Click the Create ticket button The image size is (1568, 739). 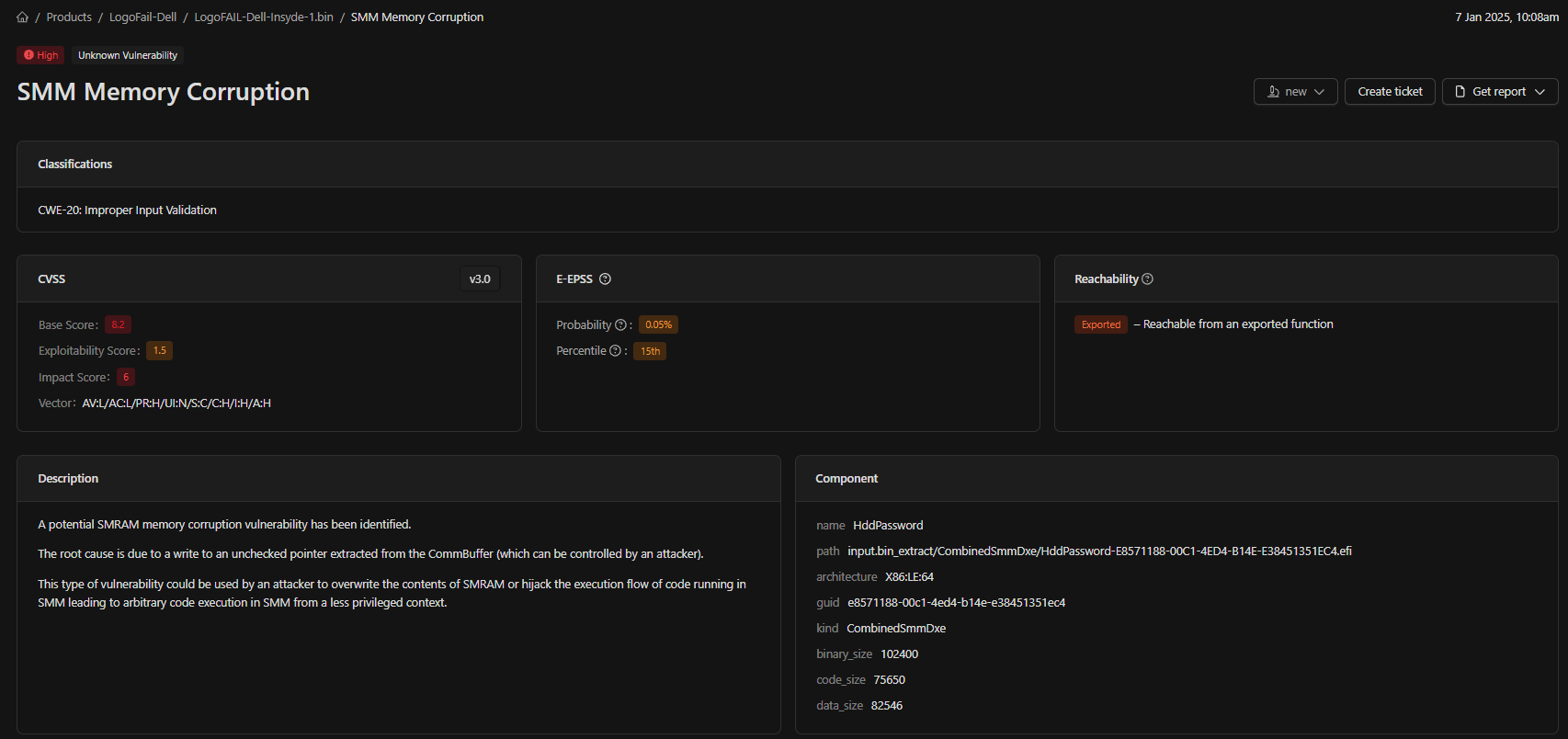coord(1390,92)
